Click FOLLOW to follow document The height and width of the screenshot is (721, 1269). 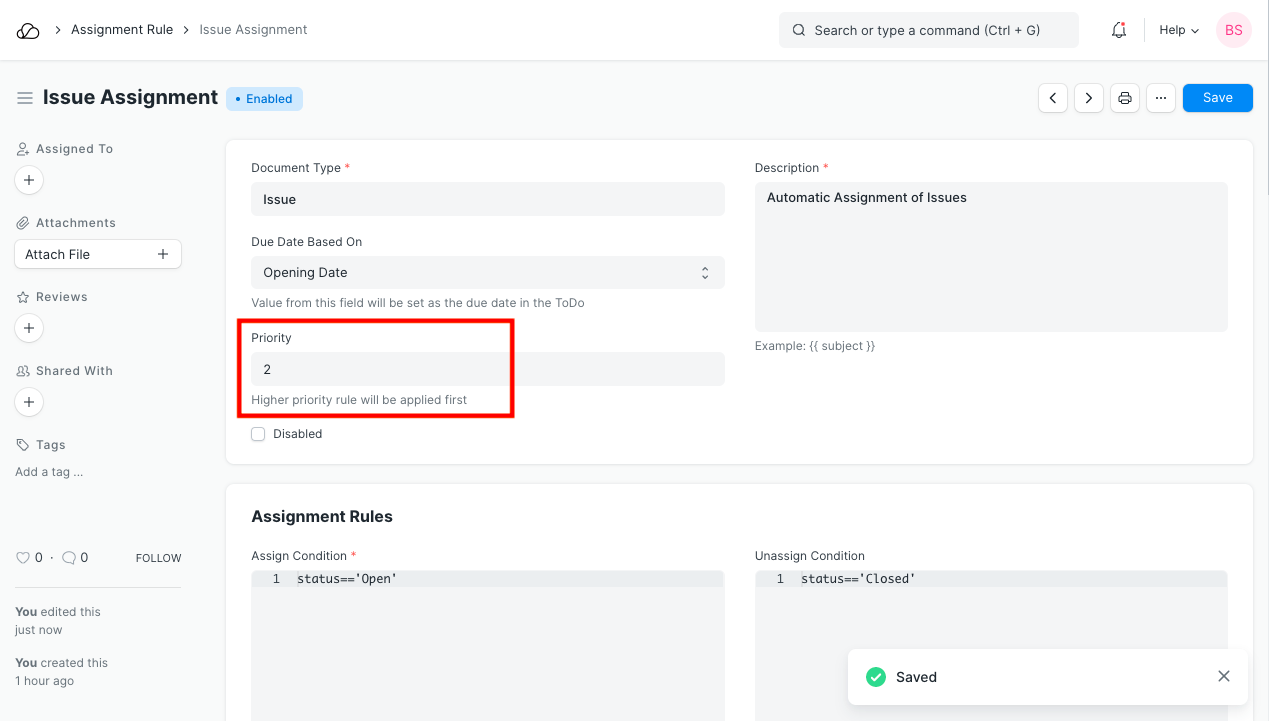tap(158, 558)
